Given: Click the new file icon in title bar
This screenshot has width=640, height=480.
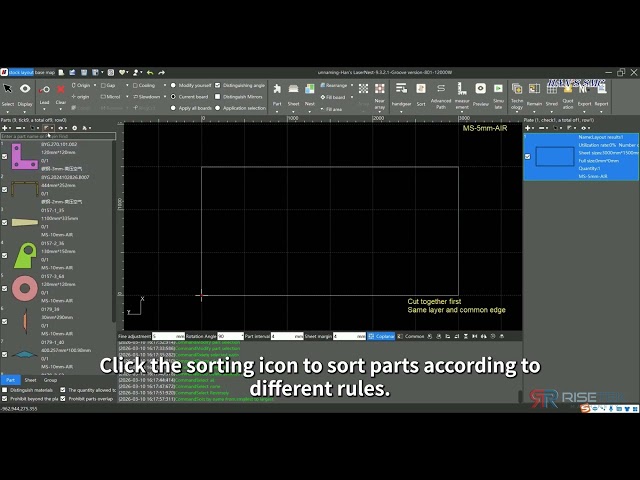Looking at the screenshot, I should tap(61, 73).
